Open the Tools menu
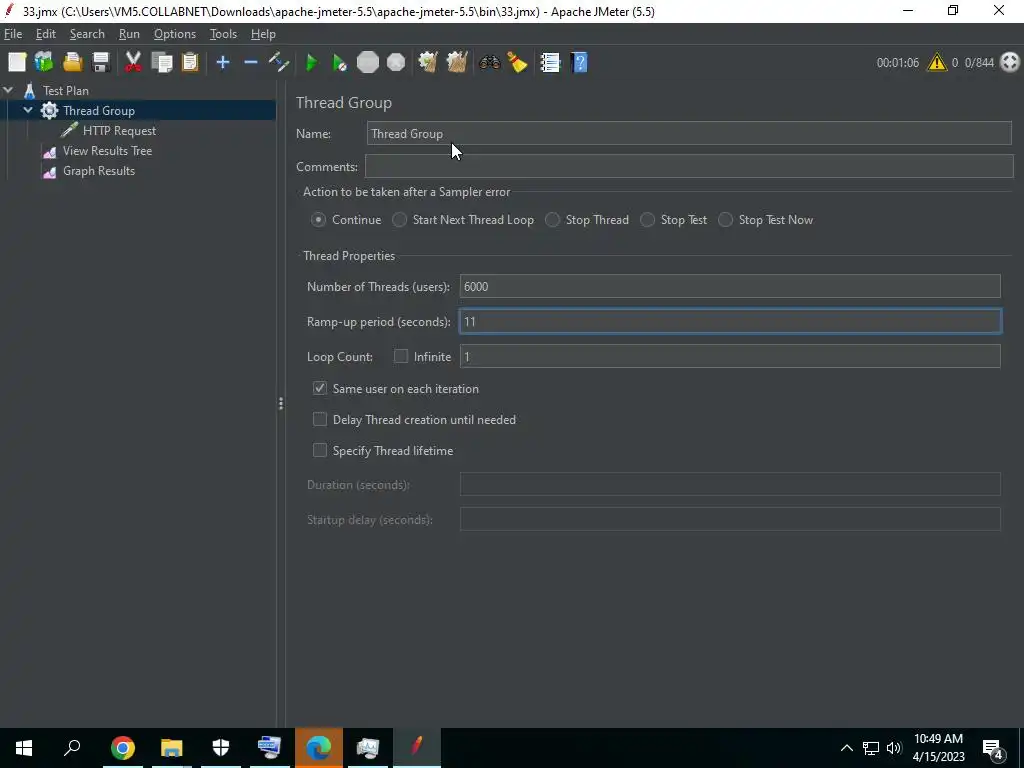This screenshot has height=768, width=1024. click(x=223, y=34)
